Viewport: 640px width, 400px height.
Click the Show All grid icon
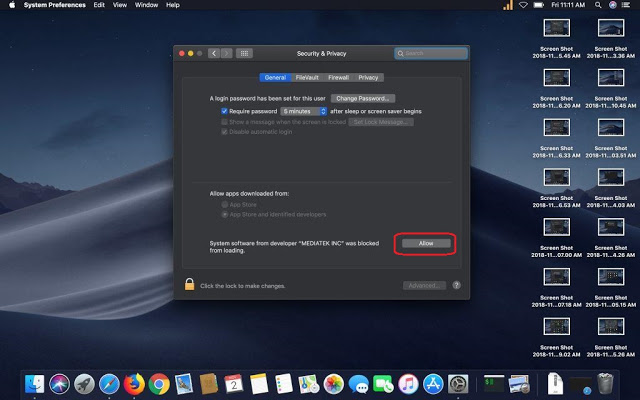[x=244, y=52]
